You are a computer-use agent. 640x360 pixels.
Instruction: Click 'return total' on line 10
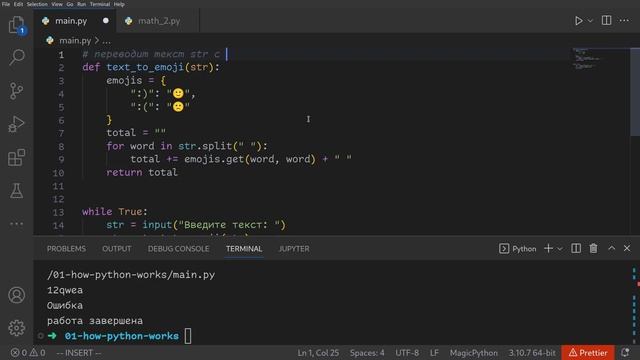[142, 172]
